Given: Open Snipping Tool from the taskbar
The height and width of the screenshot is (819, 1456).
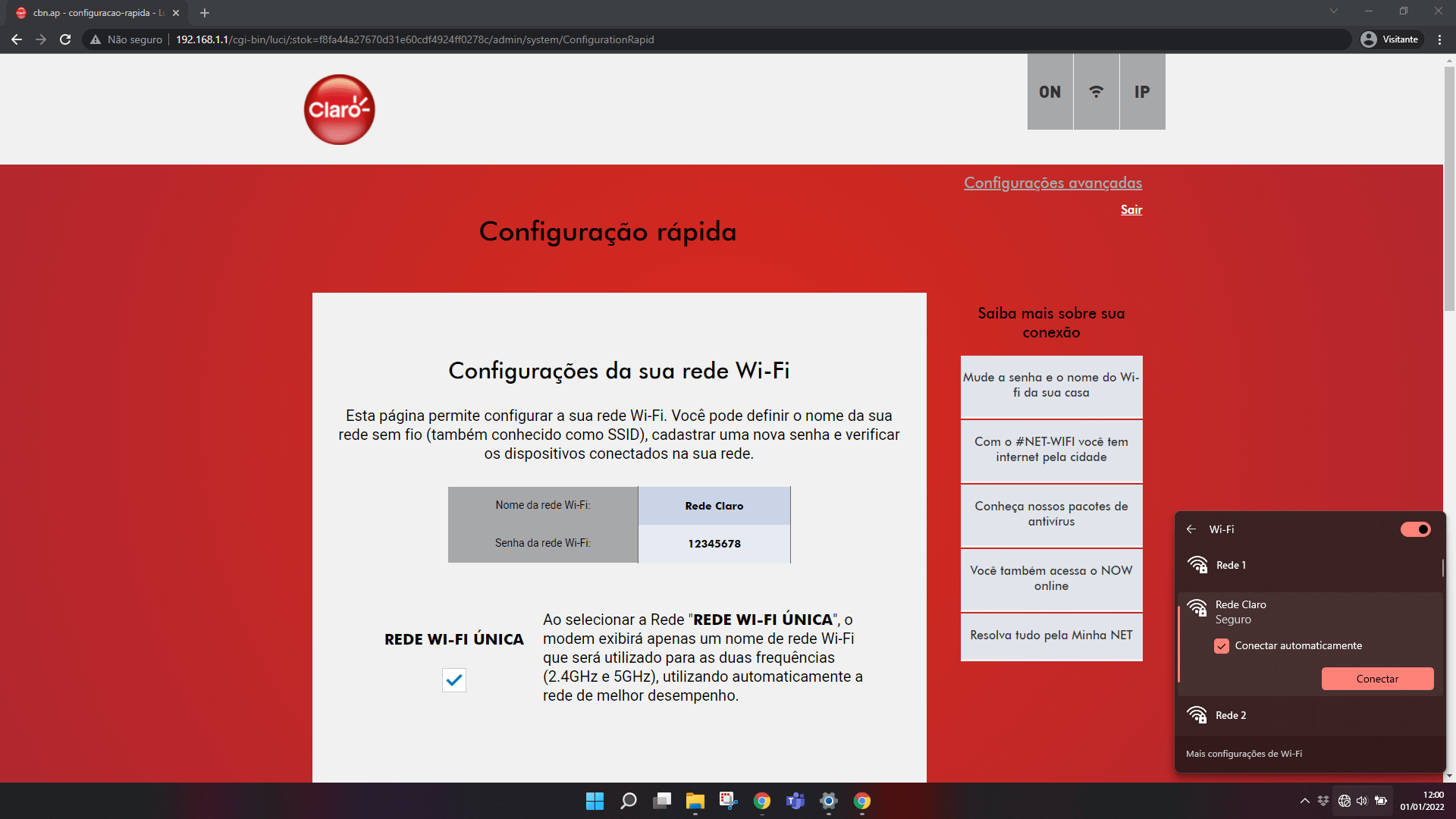Looking at the screenshot, I should point(729,801).
